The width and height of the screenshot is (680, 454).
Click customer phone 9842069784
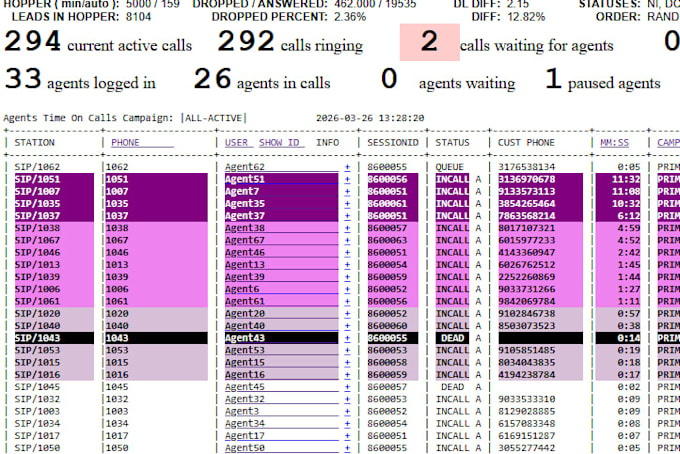click(x=526, y=301)
